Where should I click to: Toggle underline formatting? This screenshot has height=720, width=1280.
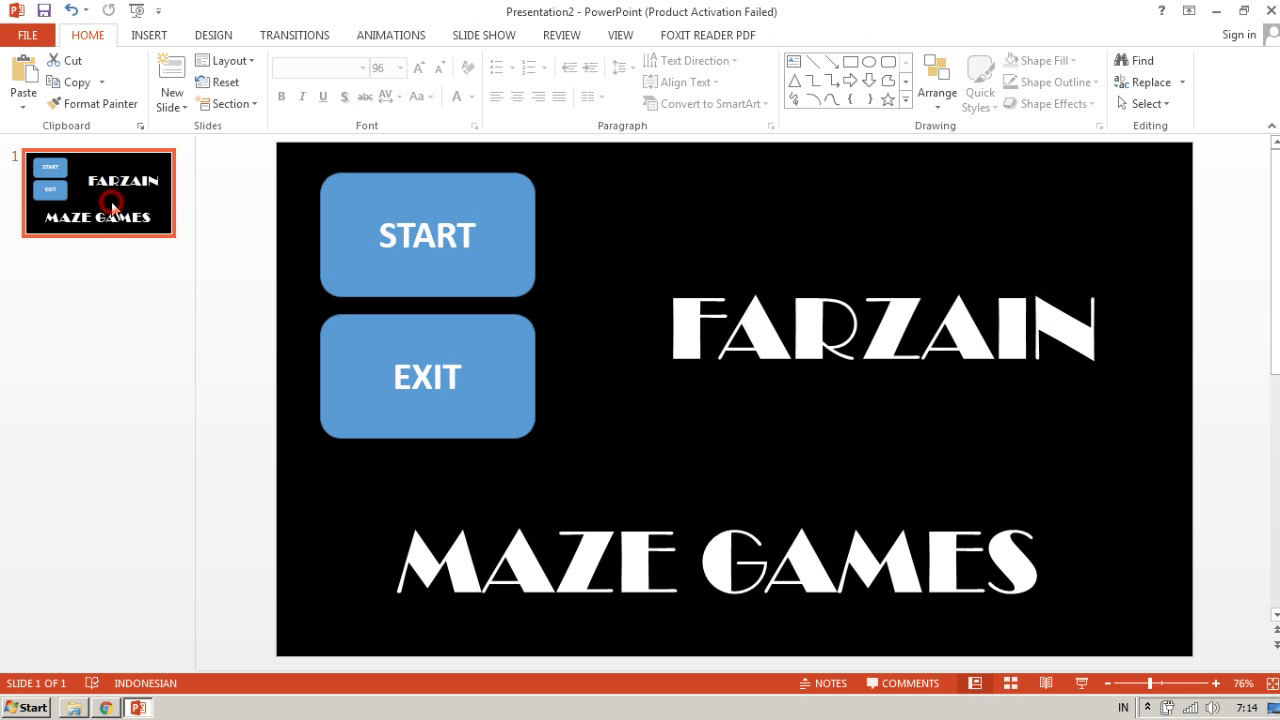(x=323, y=97)
